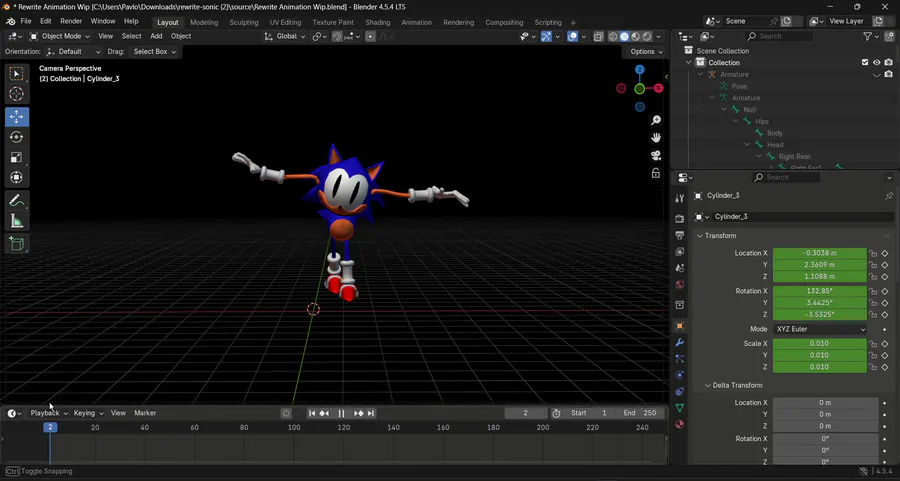This screenshot has height=481, width=900.
Task: Click the Scale X value field
Action: point(819,343)
